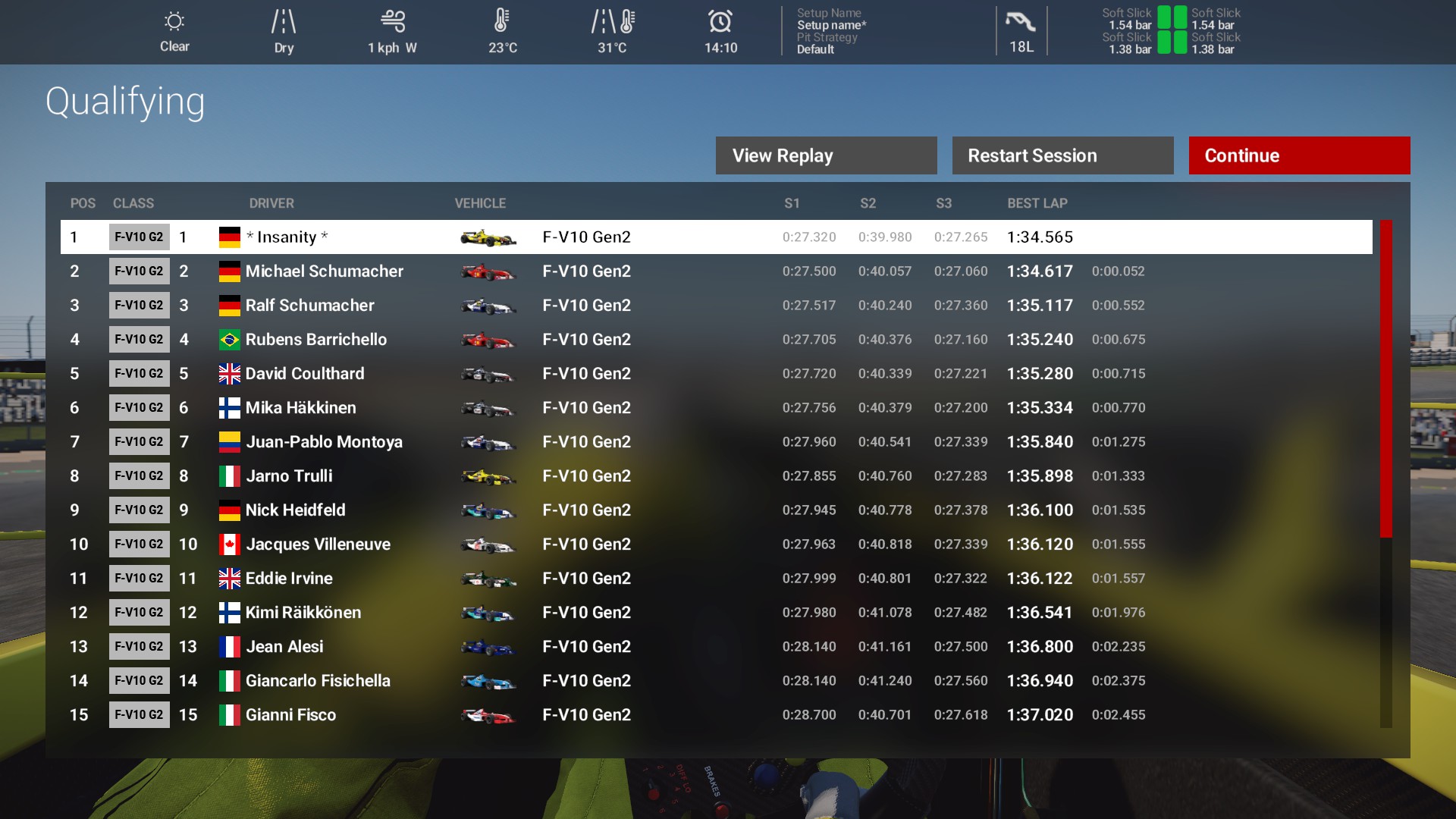Click the front-left green tire indicator
This screenshot has width=1456, height=819.
pos(1164,17)
